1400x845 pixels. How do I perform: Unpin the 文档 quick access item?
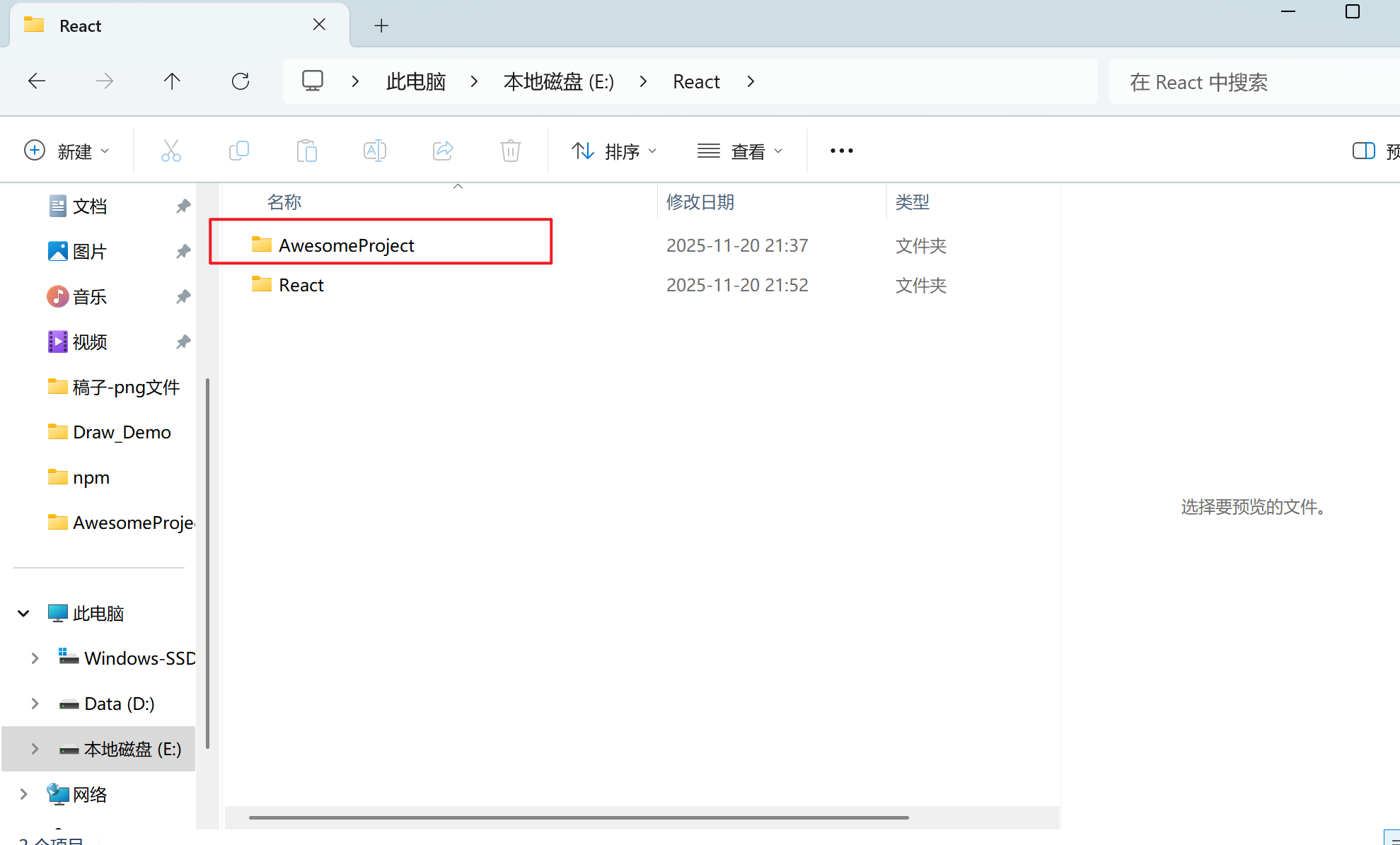tap(183, 206)
